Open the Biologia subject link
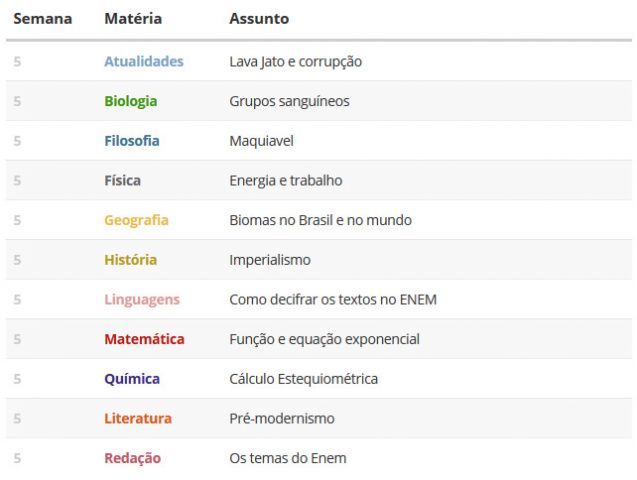The image size is (637, 480). pyautogui.click(x=130, y=101)
